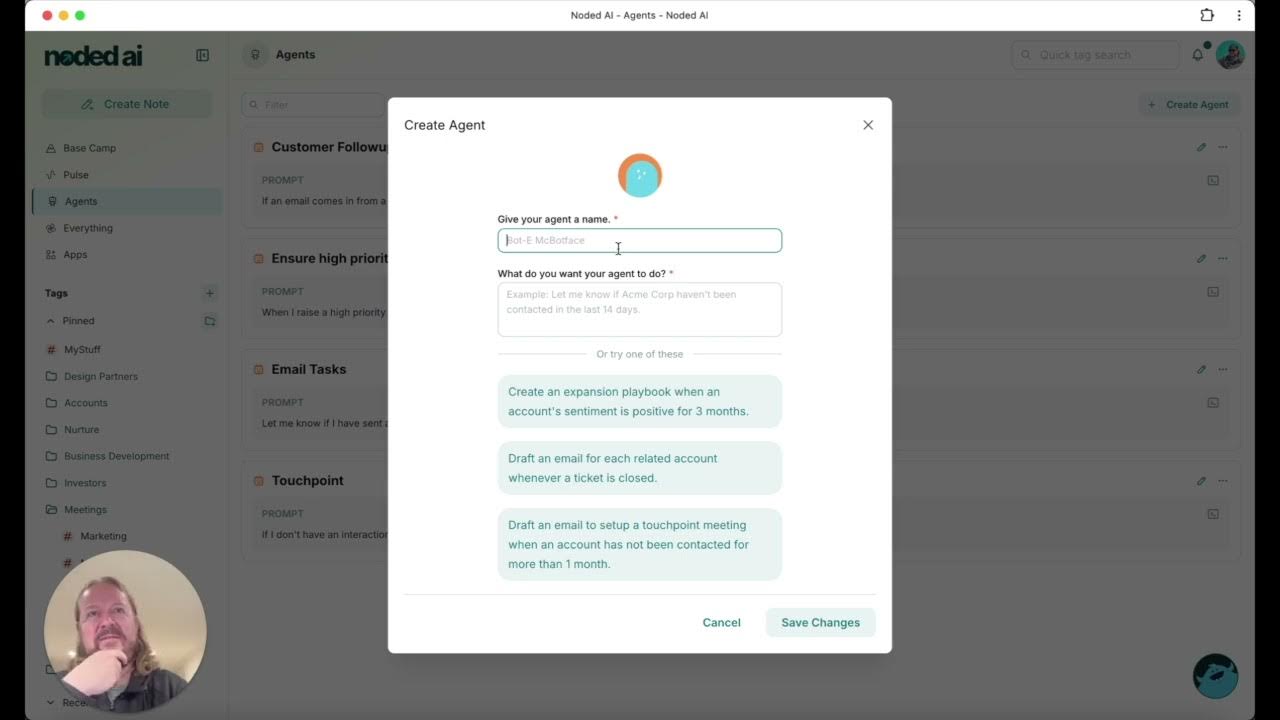The width and height of the screenshot is (1280, 720).
Task: Add a new tag with plus icon
Action: (x=210, y=293)
